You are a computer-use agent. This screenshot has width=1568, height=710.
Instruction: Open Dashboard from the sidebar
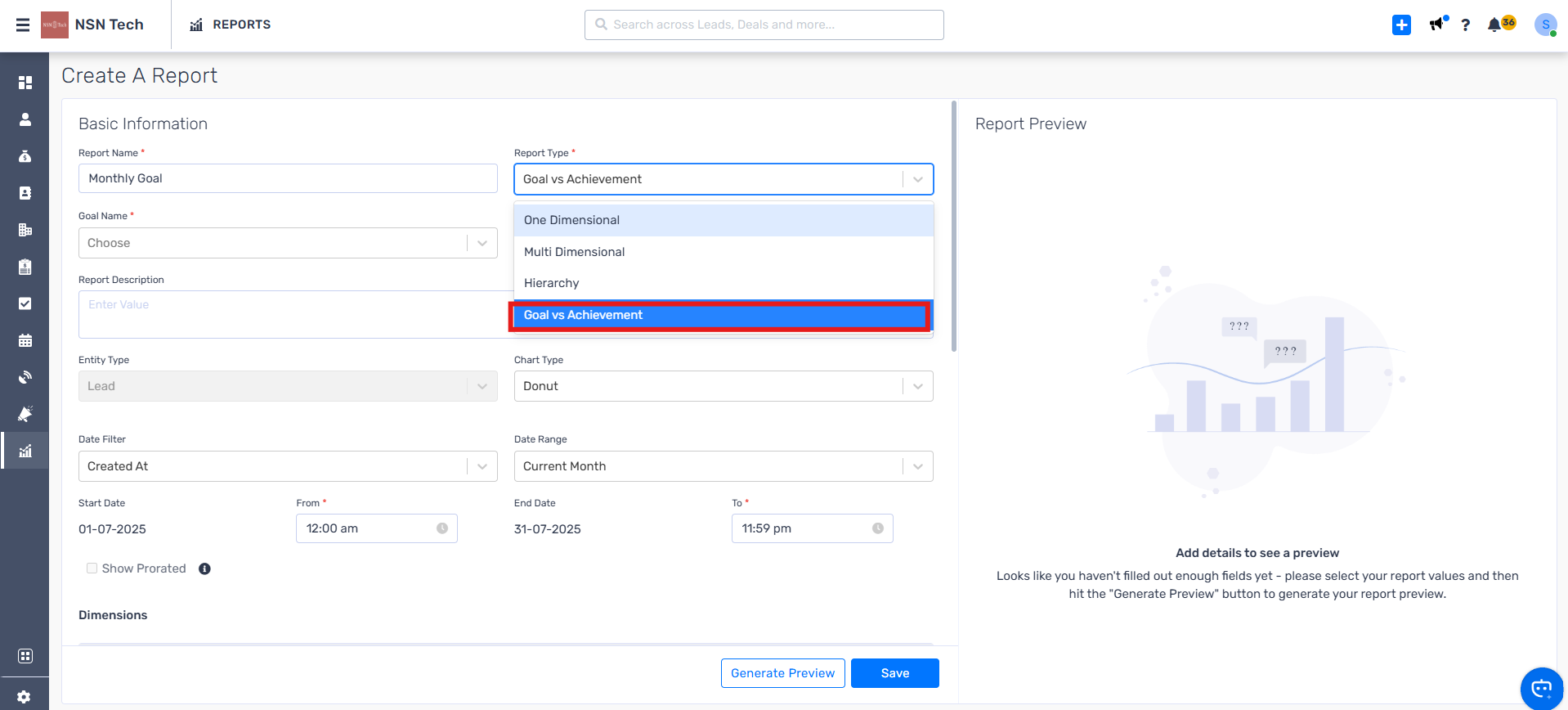(25, 83)
